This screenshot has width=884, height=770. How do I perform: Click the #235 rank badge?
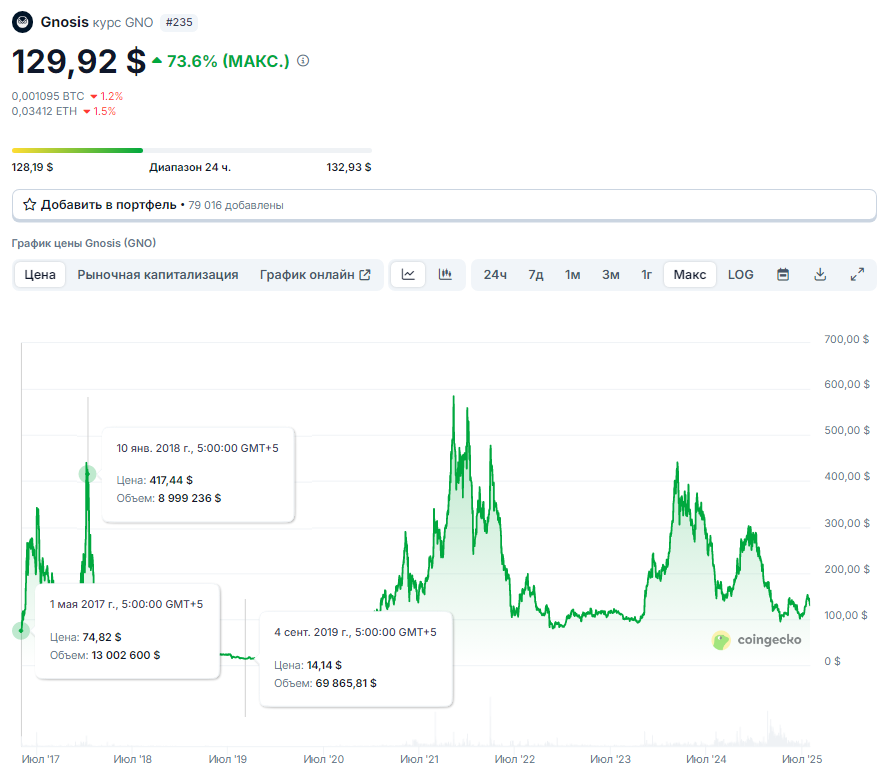179,22
